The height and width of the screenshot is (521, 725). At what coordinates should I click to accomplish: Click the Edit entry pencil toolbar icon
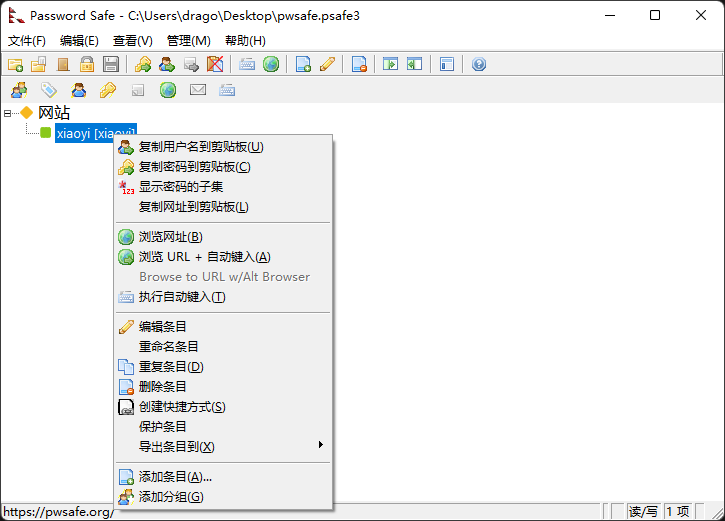[x=327, y=64]
